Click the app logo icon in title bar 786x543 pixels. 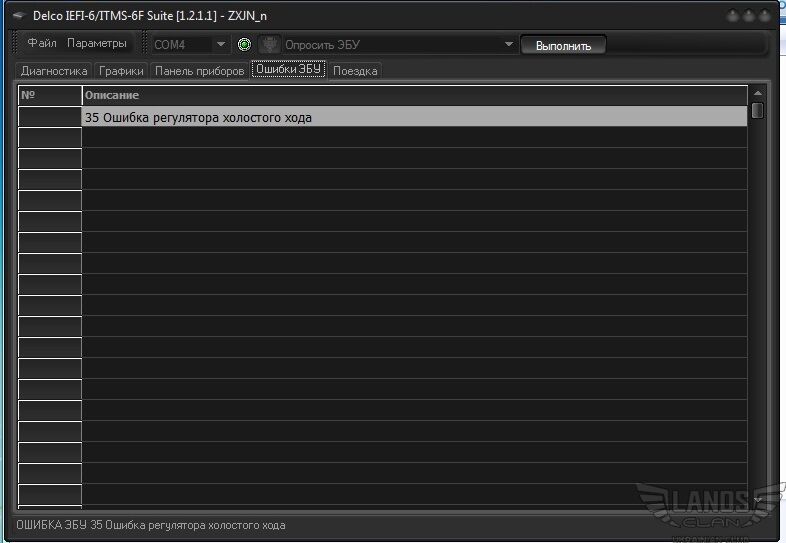point(17,16)
